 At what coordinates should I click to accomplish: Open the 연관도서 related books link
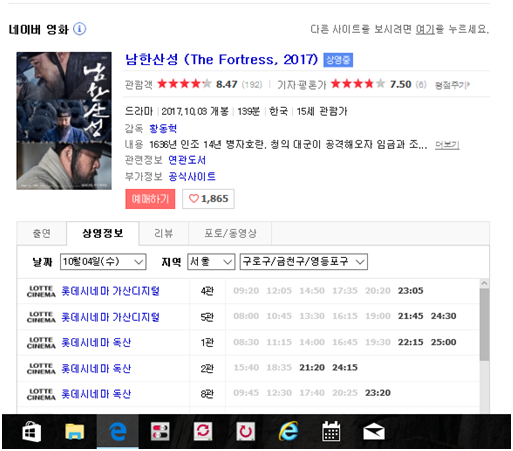point(187,160)
